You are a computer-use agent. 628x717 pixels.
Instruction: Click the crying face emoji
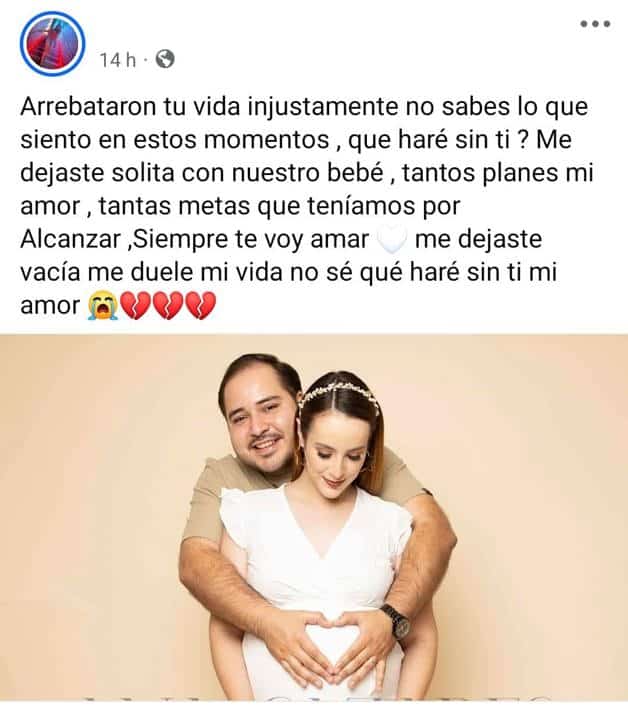(103, 306)
